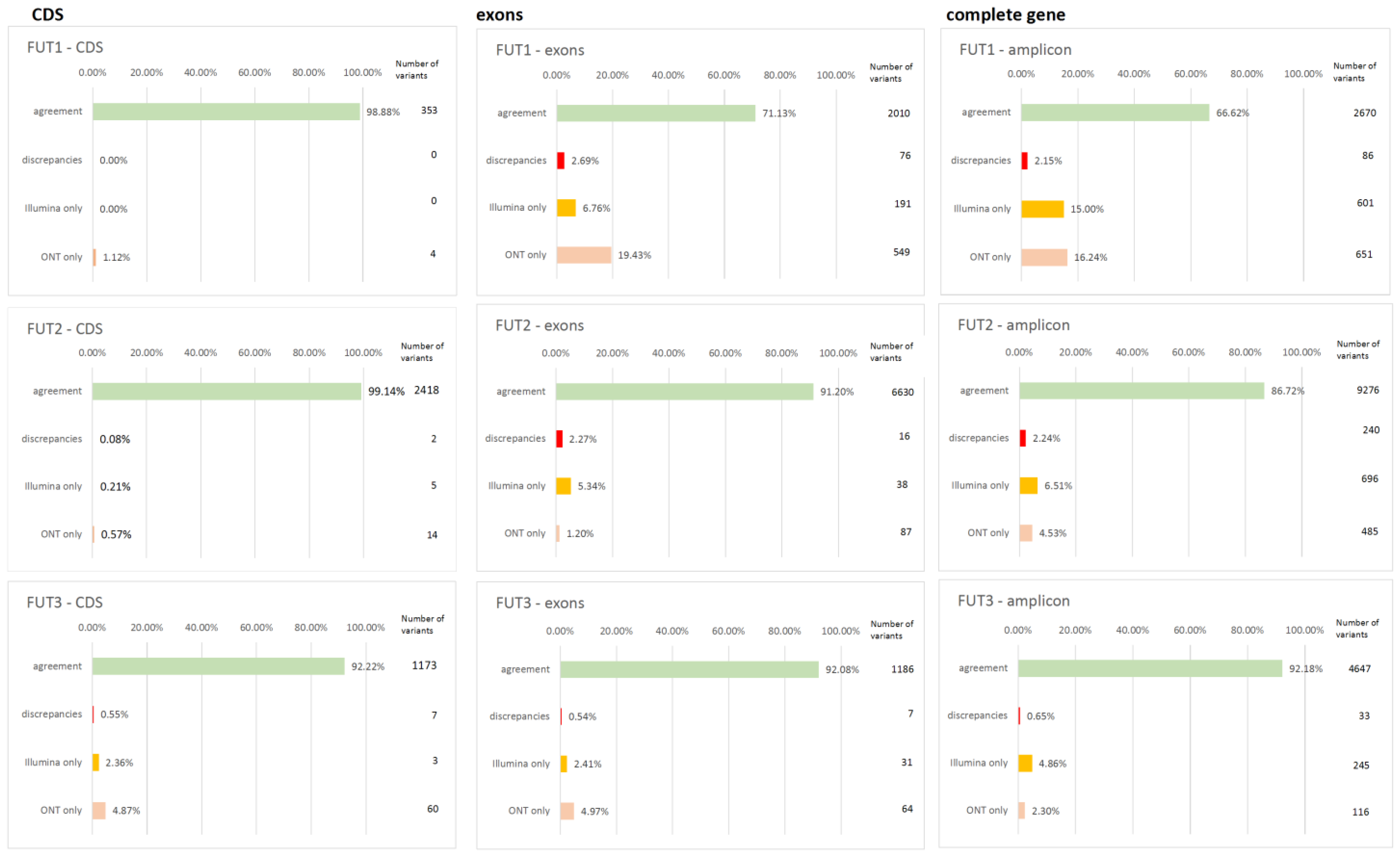1400x857 pixels.
Task: Click the 'CDS' column heading
Action: 48,15
